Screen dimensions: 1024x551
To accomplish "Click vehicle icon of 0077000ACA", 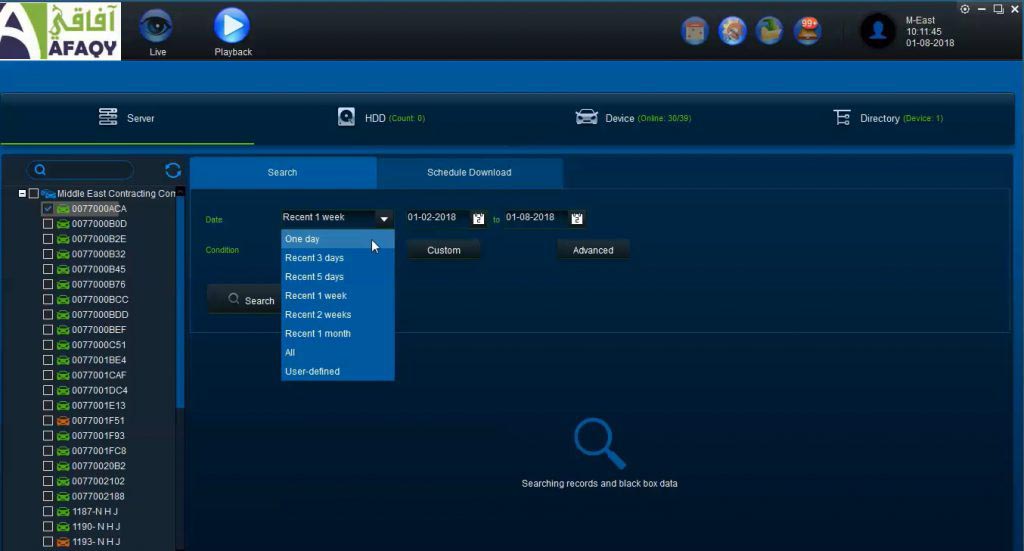I will coord(63,209).
